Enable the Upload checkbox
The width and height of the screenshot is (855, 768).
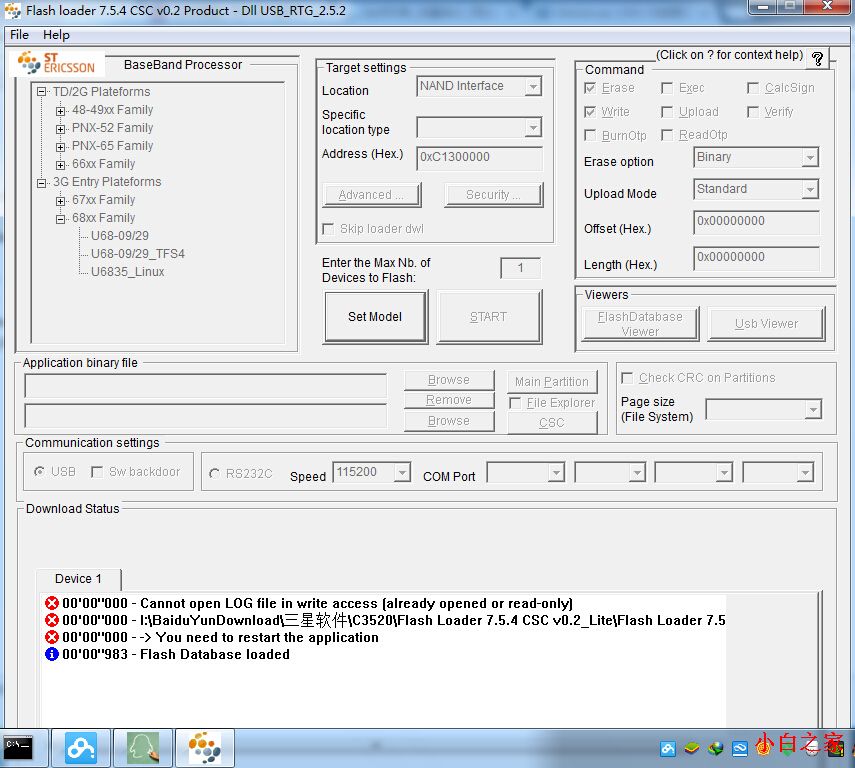[x=666, y=112]
